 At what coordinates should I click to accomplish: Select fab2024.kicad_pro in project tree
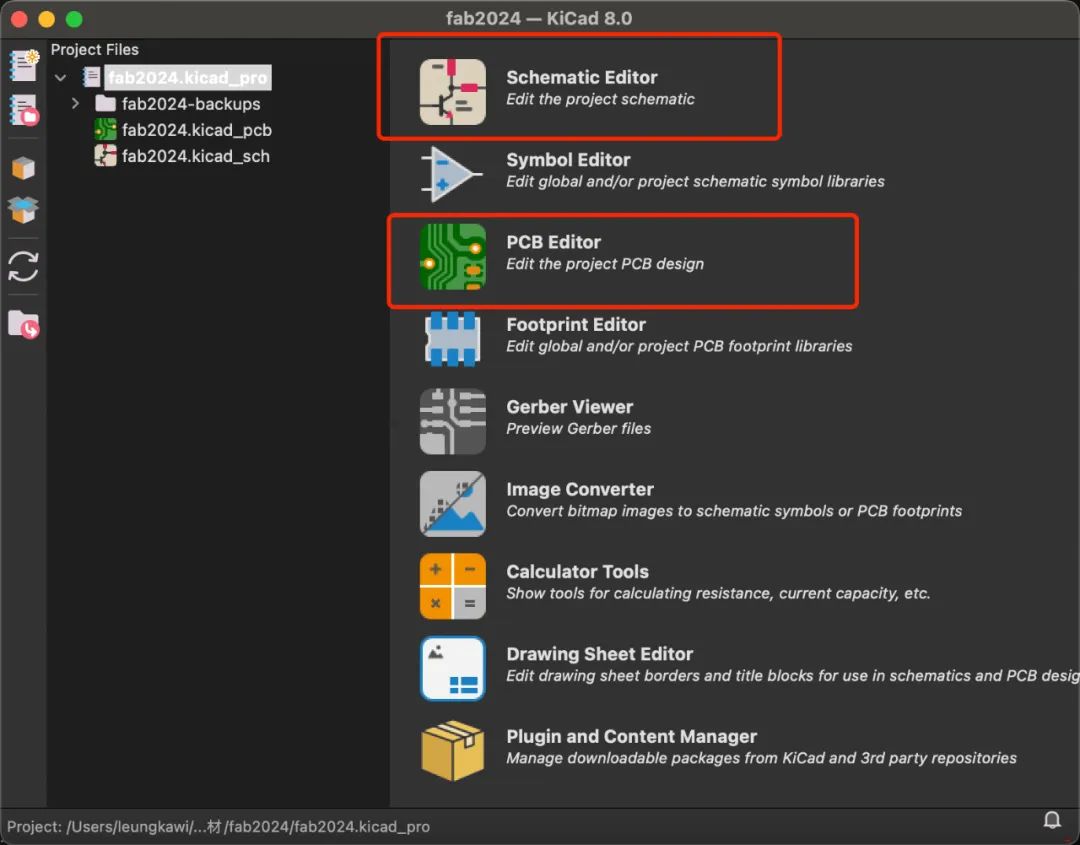pyautogui.click(x=188, y=78)
